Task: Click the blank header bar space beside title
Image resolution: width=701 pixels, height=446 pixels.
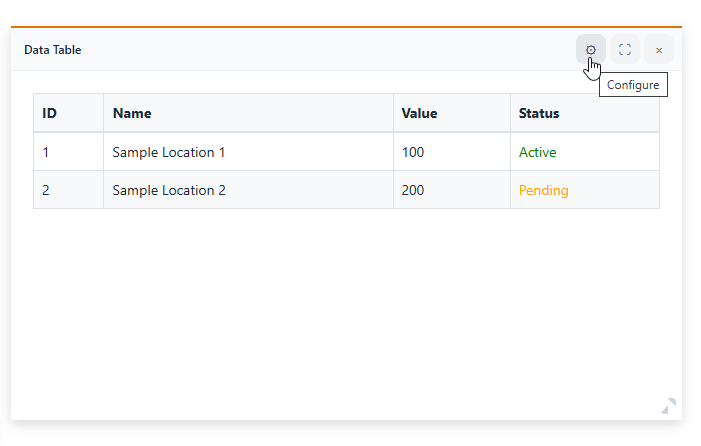Action: pos(320,49)
